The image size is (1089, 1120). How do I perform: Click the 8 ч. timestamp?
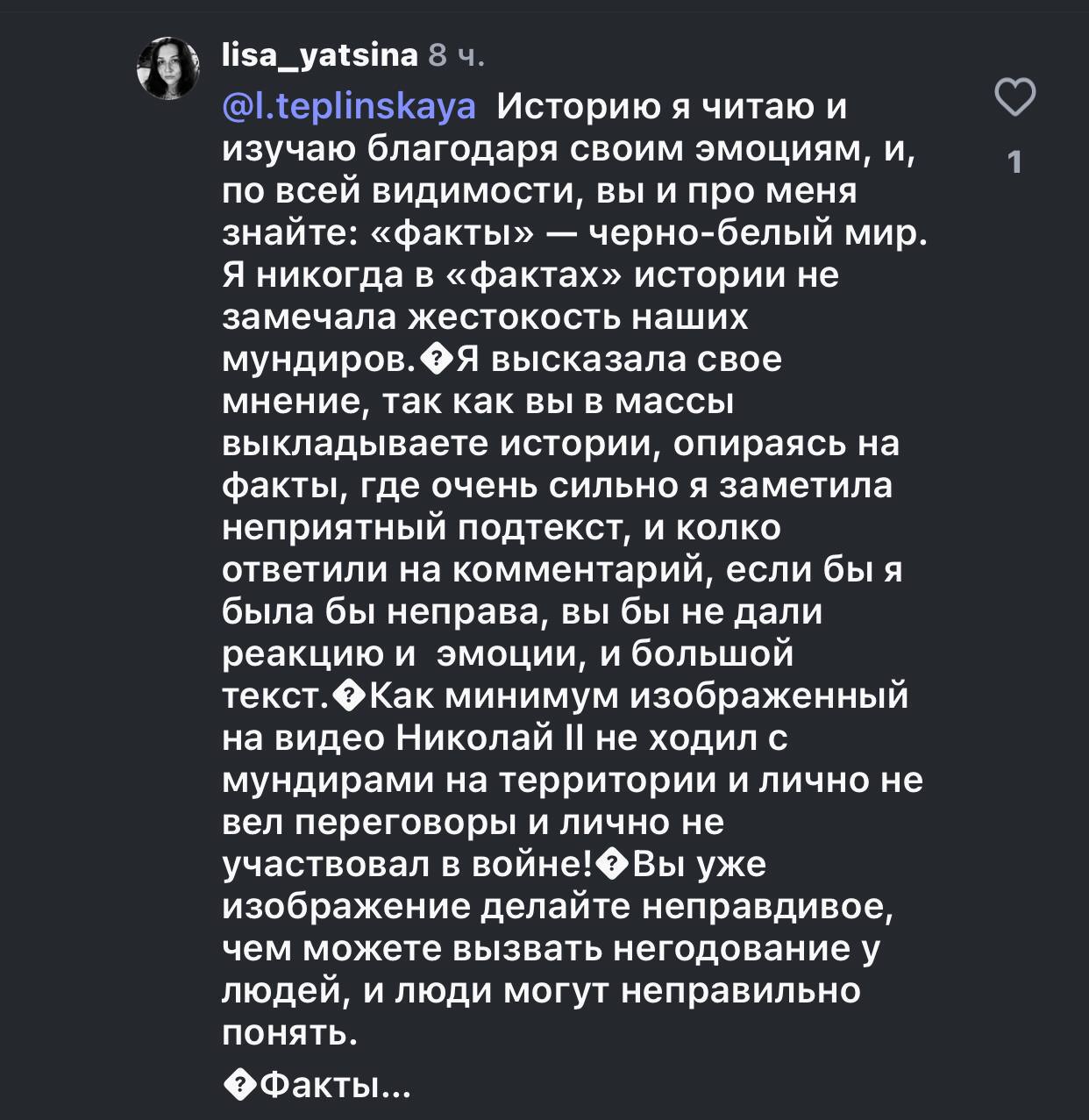(456, 56)
